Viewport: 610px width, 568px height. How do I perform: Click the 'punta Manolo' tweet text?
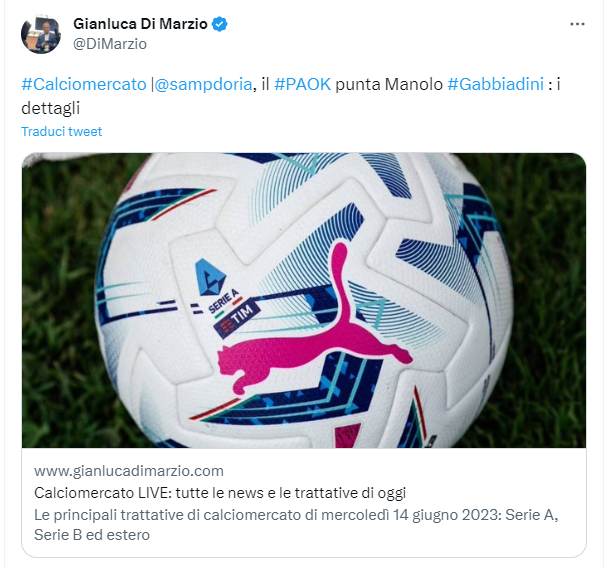pos(389,84)
